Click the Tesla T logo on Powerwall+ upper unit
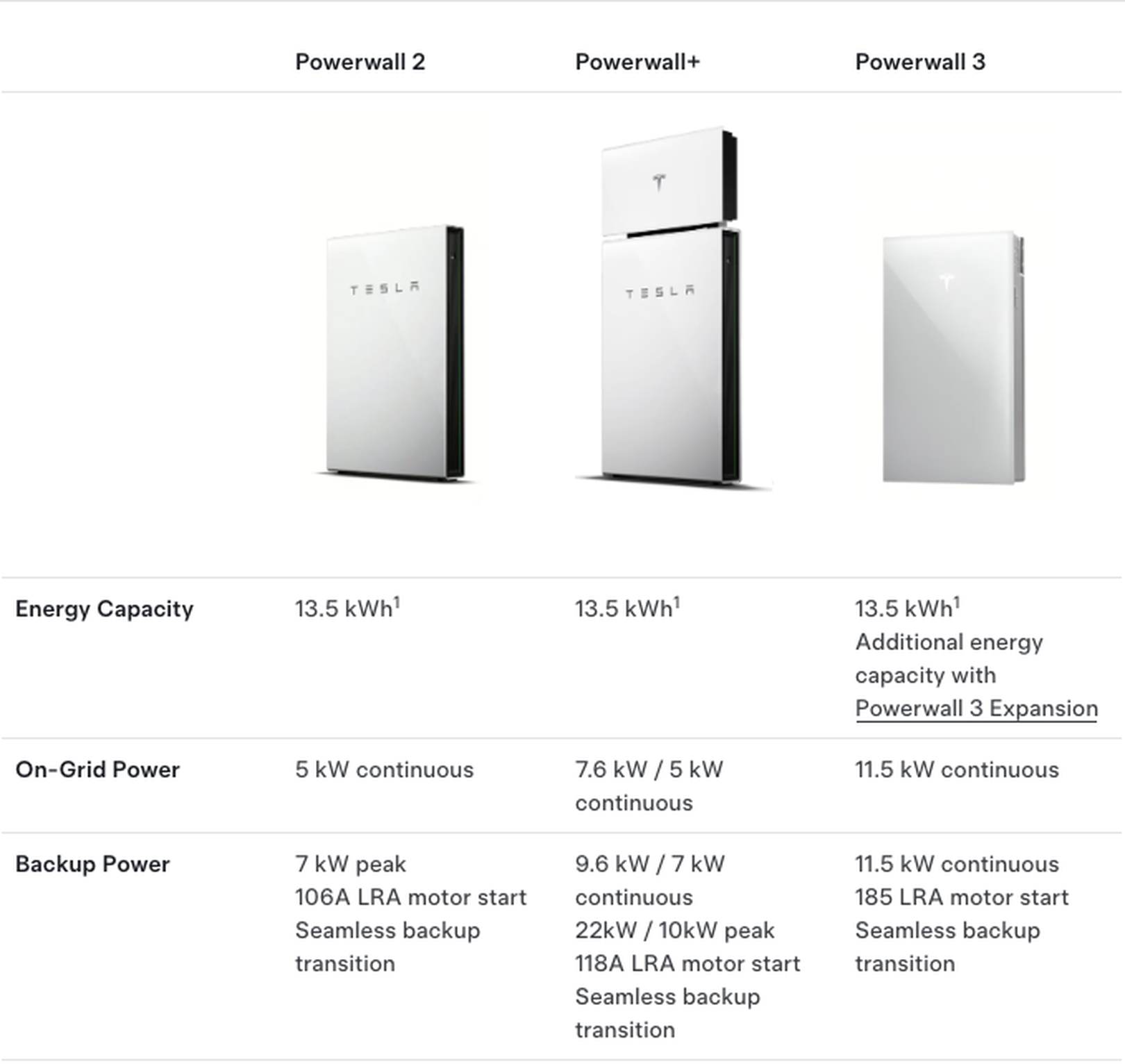This screenshot has height=1064, width=1125. pos(659,183)
